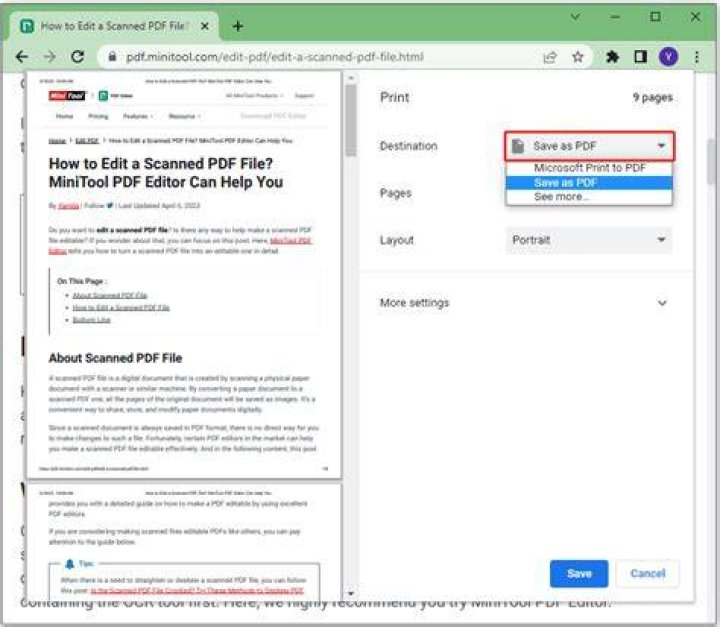
Task: Click the 'Layout' label
Action: tap(396, 240)
